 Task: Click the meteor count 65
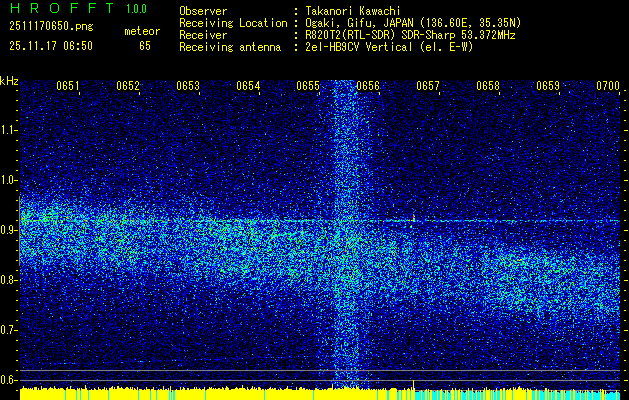(145, 46)
